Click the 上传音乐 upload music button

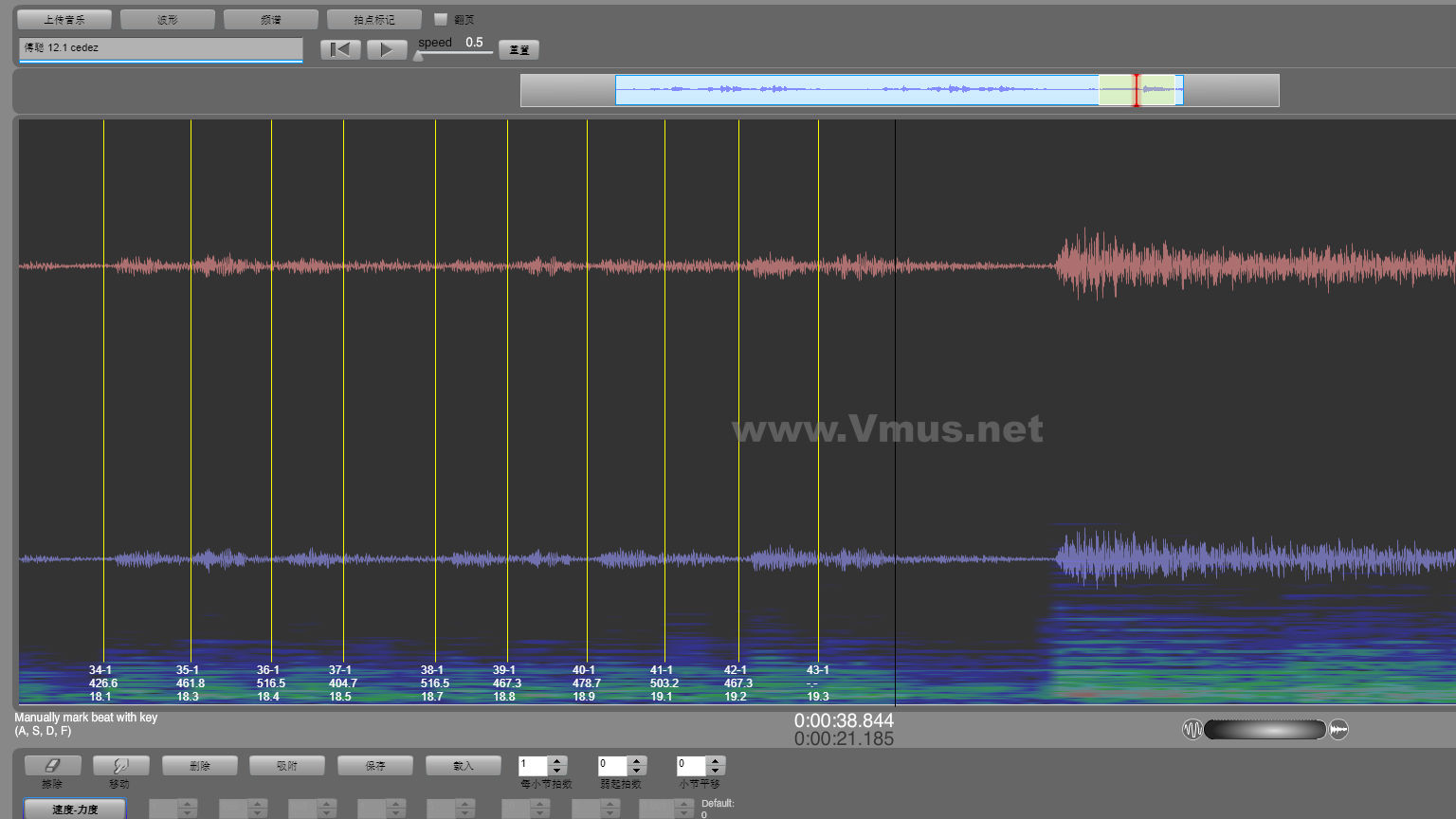click(x=64, y=19)
